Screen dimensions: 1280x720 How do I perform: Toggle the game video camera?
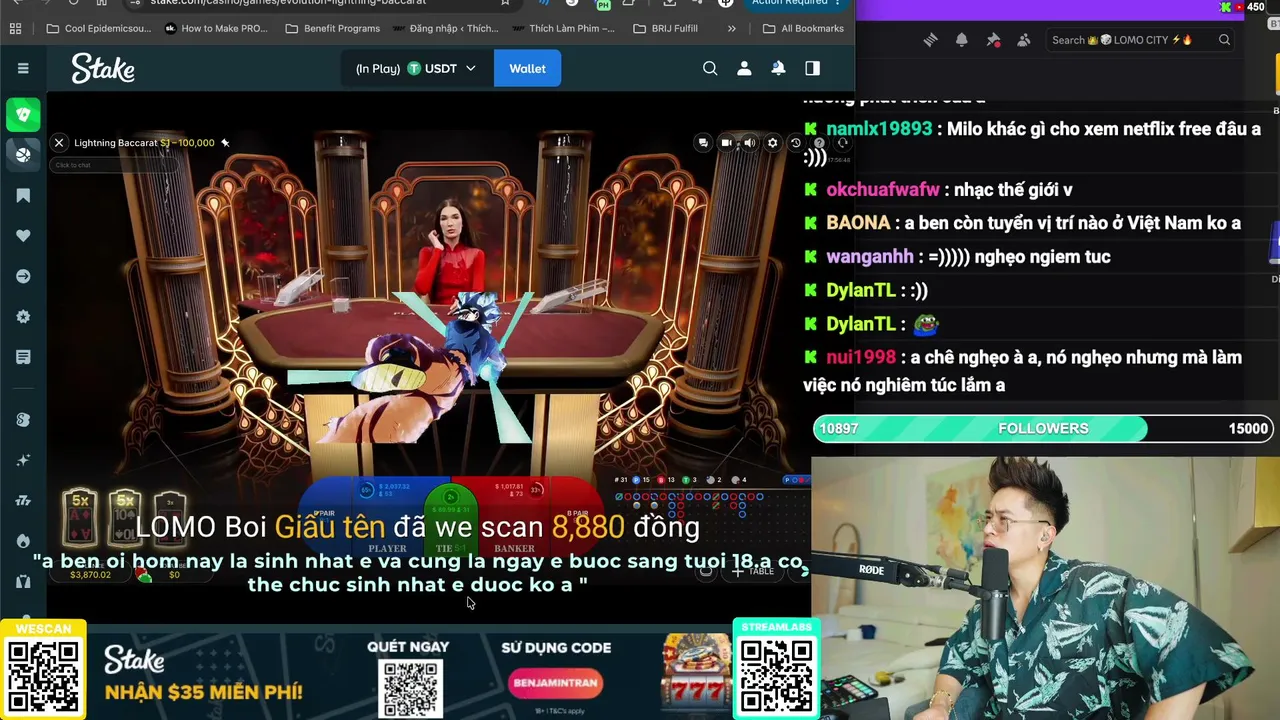pos(727,143)
